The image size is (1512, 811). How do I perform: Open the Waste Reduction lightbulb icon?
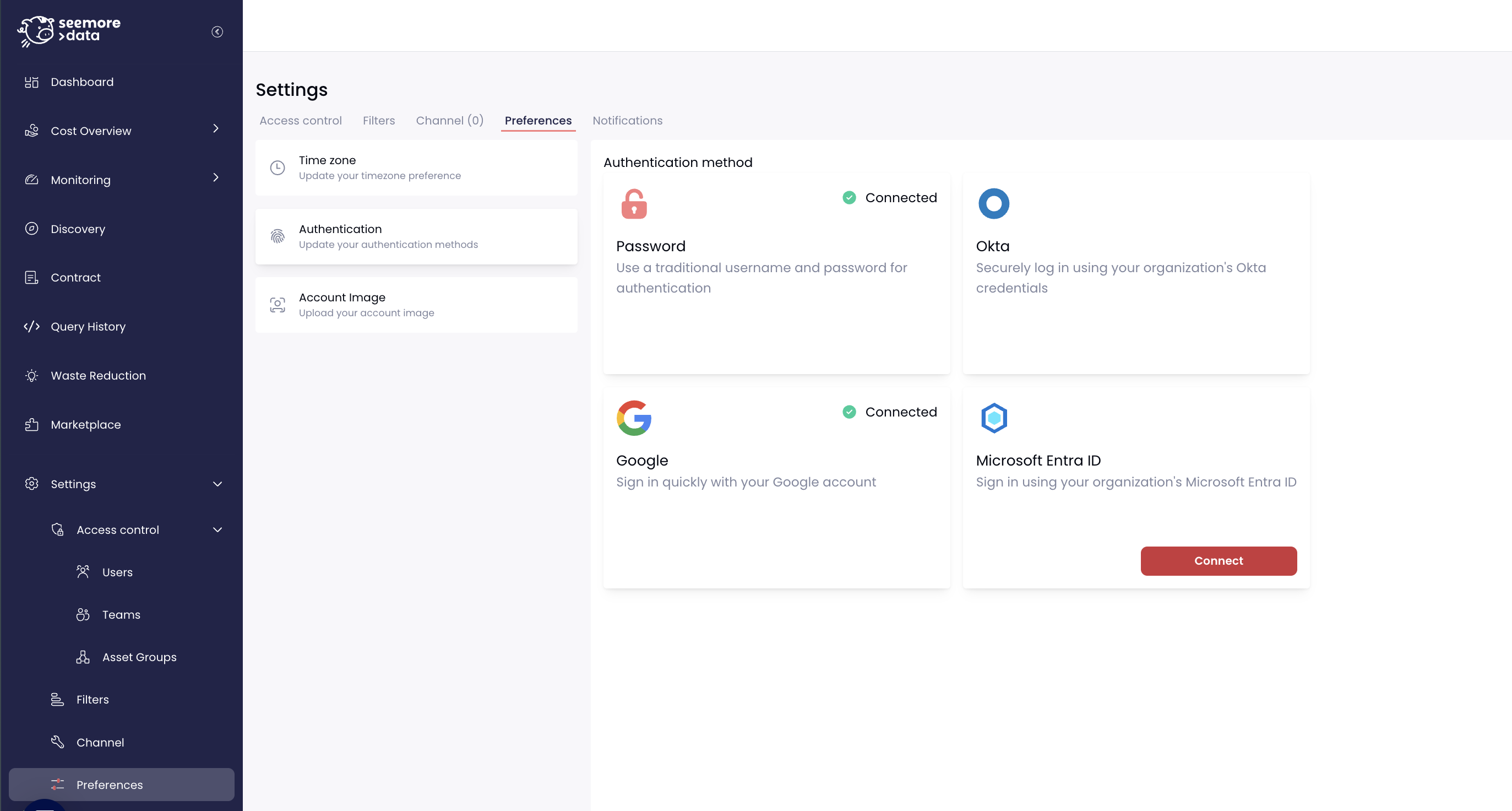32,375
